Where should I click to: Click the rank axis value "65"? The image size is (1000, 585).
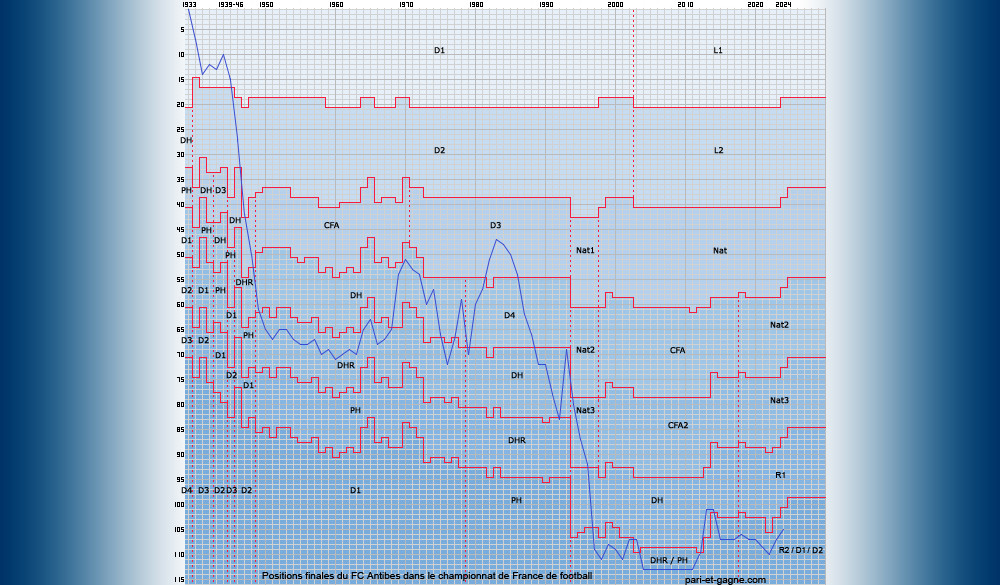pyautogui.click(x=181, y=330)
